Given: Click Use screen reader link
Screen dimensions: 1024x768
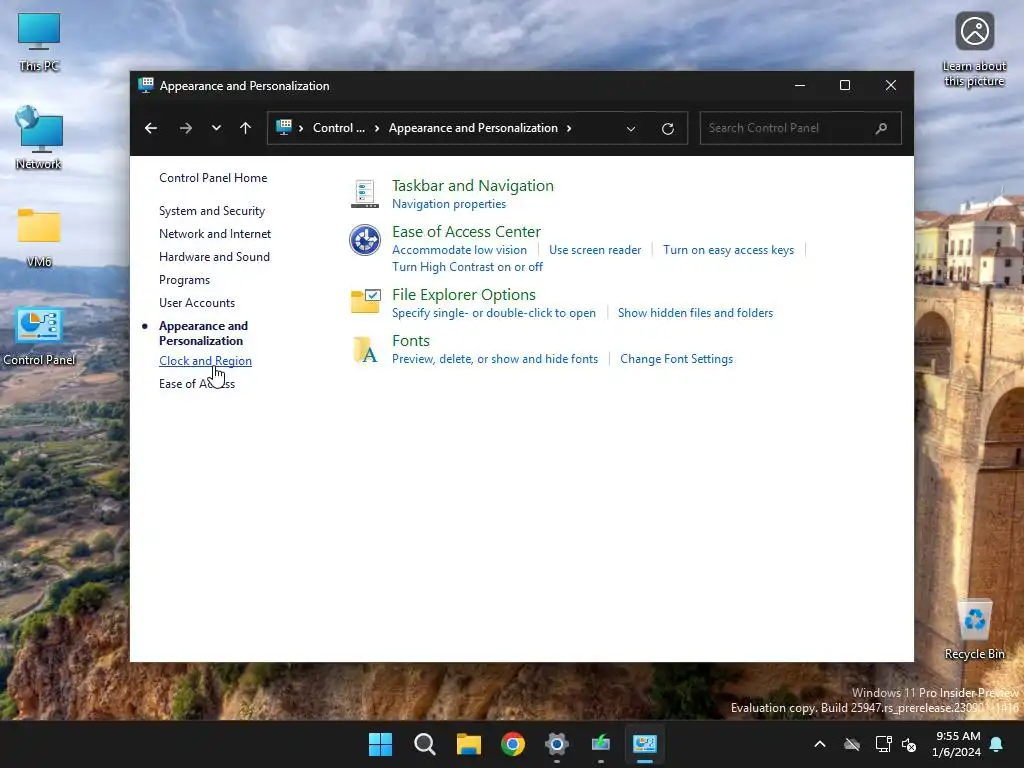Looking at the screenshot, I should [595, 249].
